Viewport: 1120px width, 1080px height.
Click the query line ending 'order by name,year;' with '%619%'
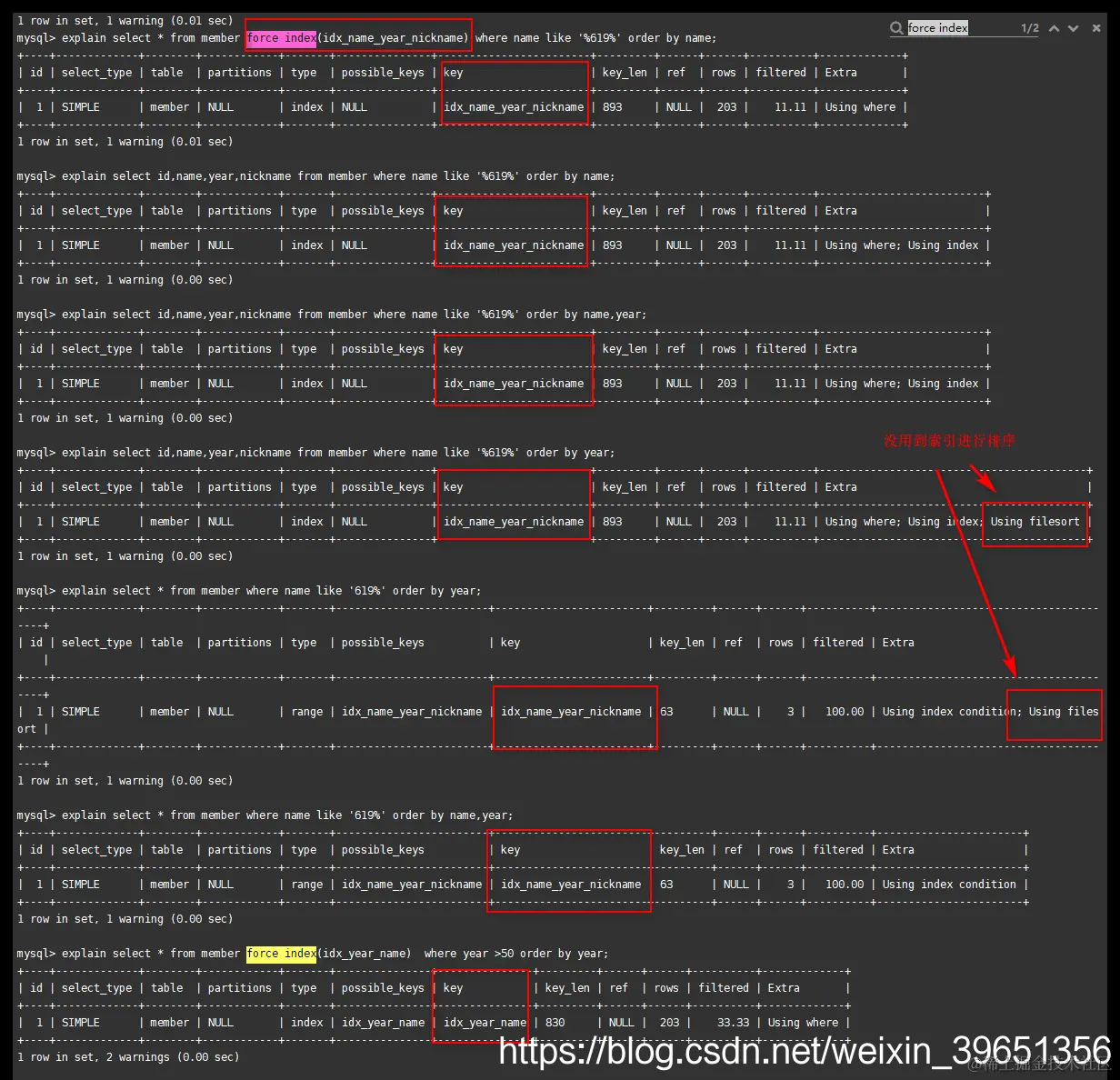[x=332, y=315]
